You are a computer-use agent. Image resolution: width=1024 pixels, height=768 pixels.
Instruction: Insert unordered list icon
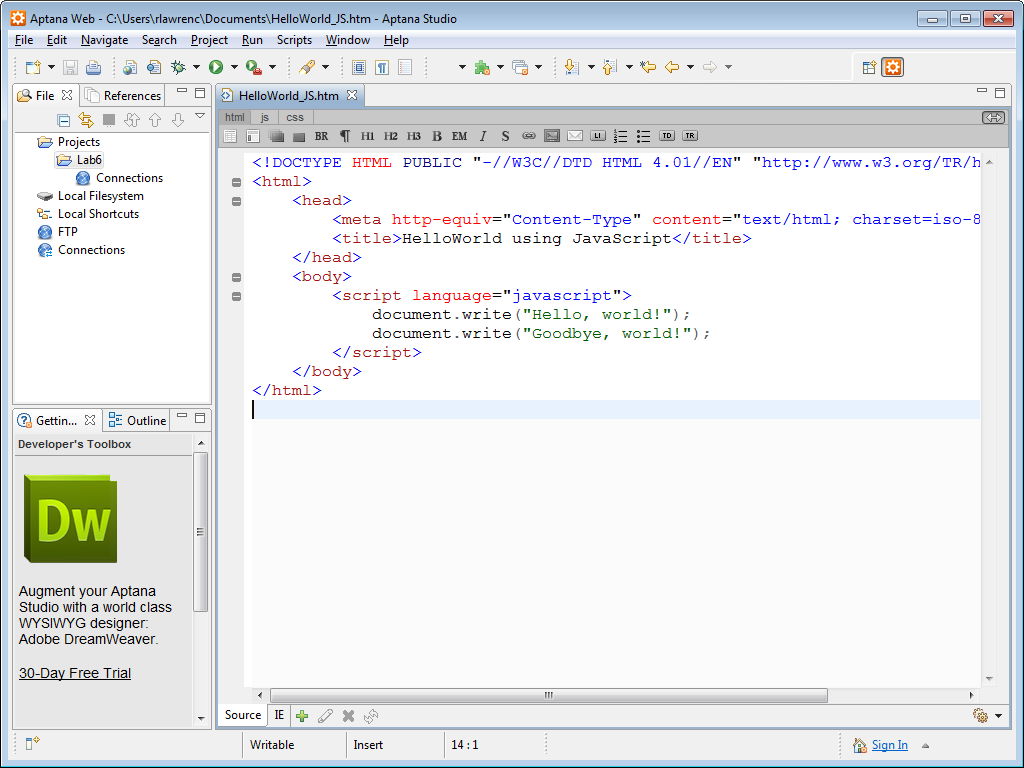(643, 136)
